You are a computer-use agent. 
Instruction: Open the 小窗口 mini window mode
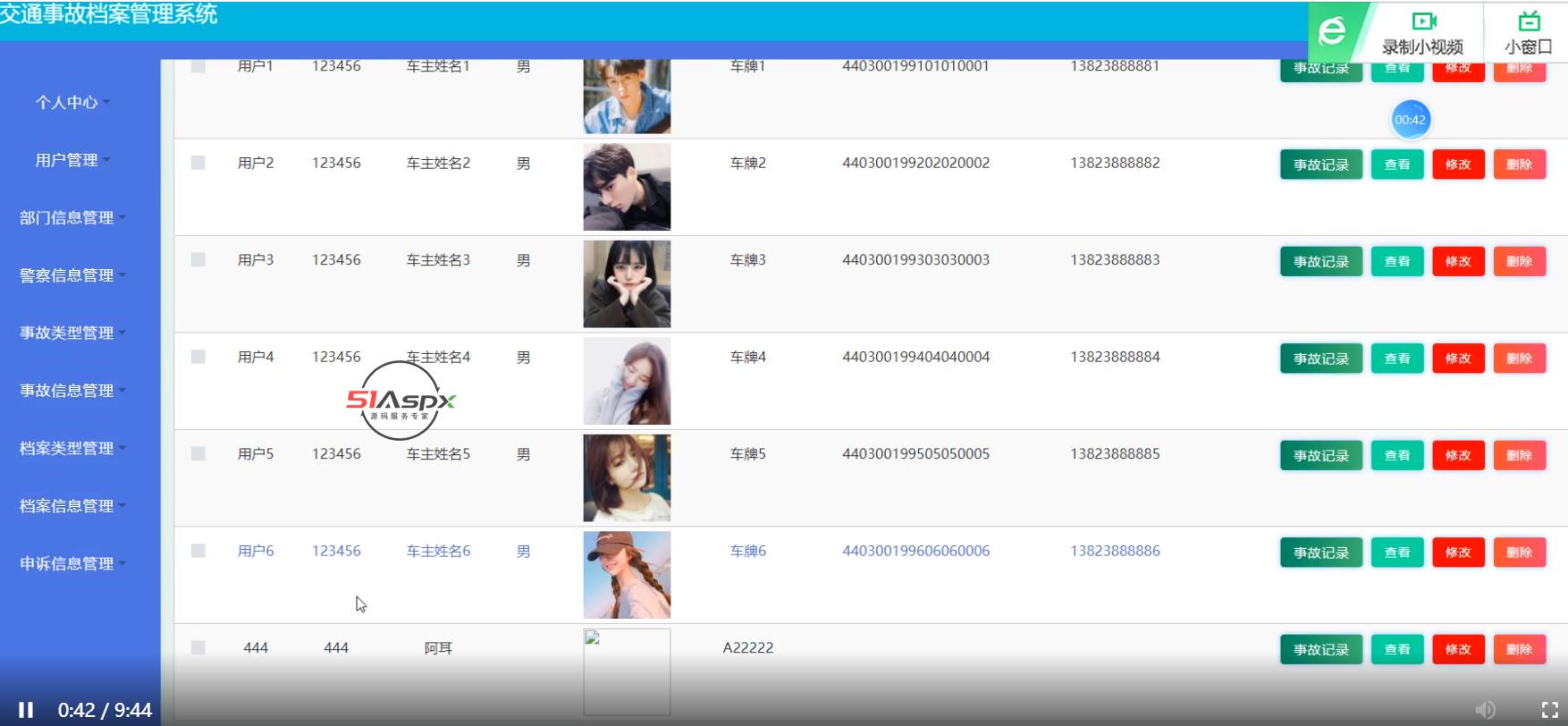[1528, 33]
